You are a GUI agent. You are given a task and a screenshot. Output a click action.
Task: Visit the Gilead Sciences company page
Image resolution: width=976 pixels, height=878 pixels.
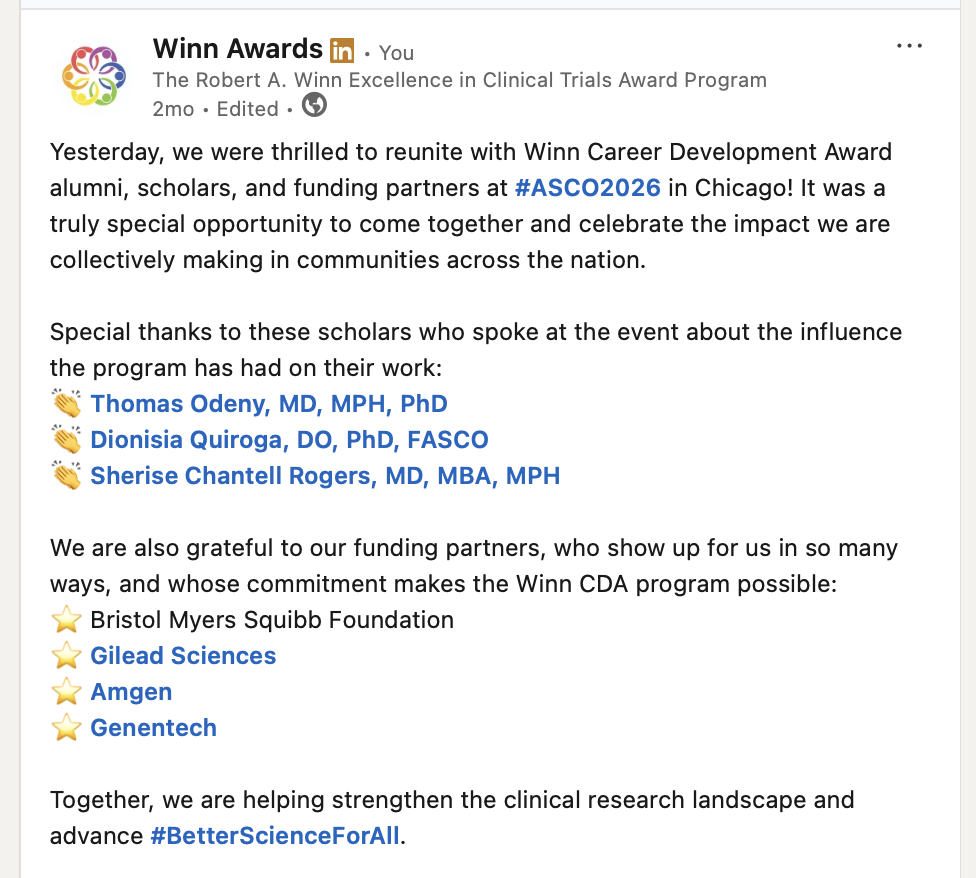pos(183,655)
